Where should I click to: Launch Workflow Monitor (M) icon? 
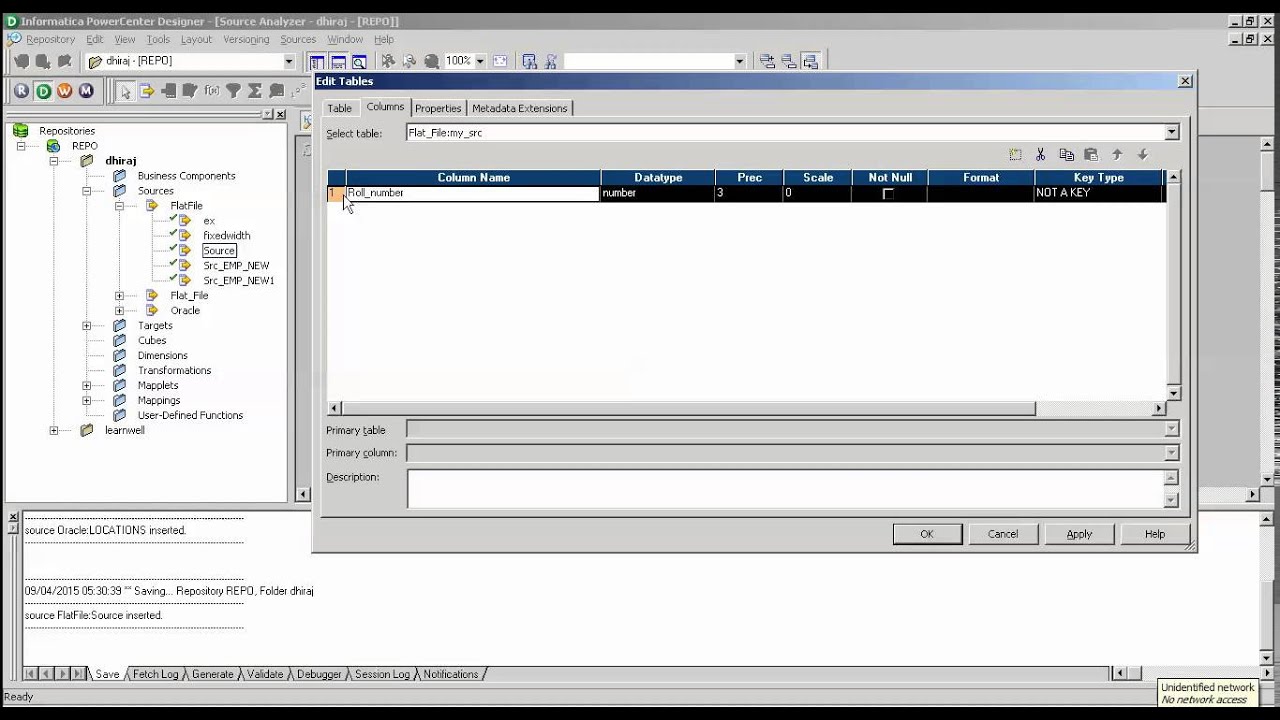pos(87,91)
